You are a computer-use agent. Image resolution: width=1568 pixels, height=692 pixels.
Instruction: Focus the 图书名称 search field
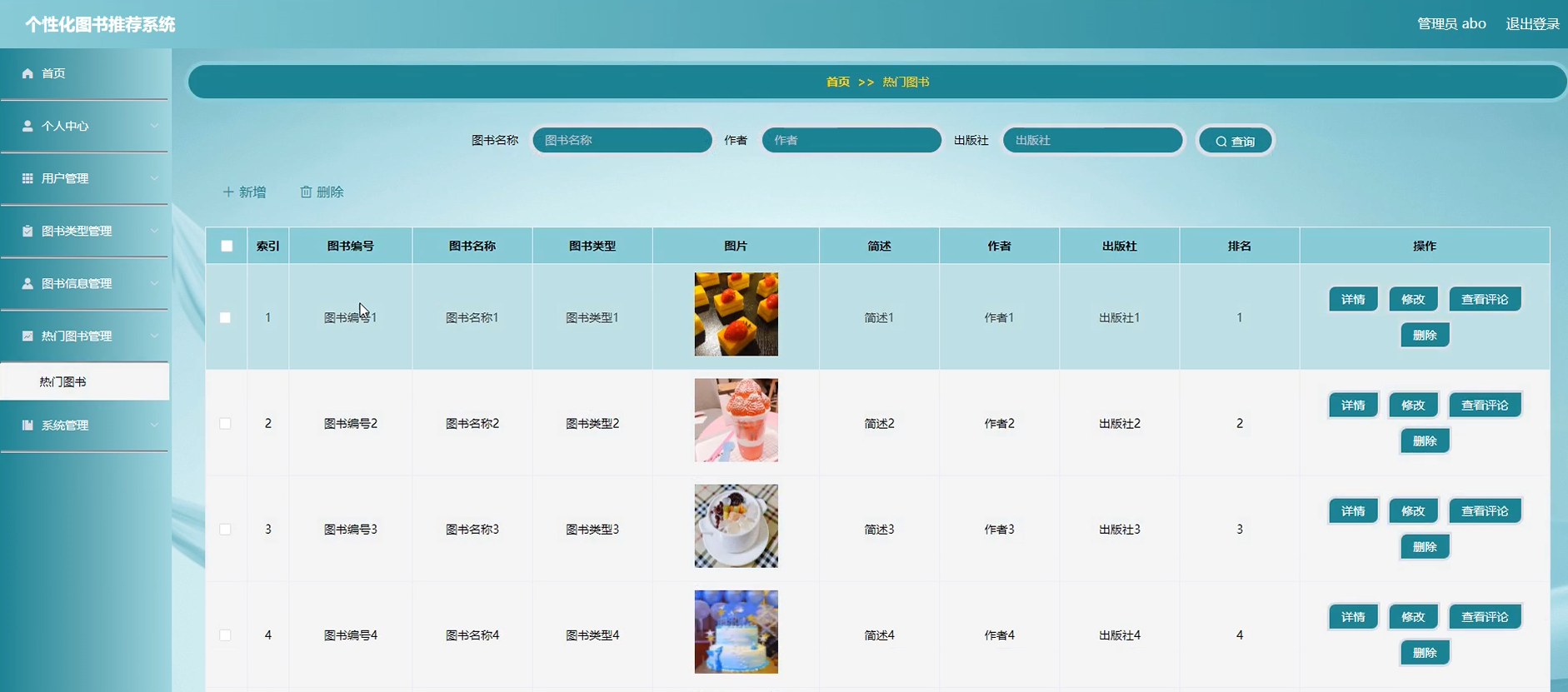(622, 140)
